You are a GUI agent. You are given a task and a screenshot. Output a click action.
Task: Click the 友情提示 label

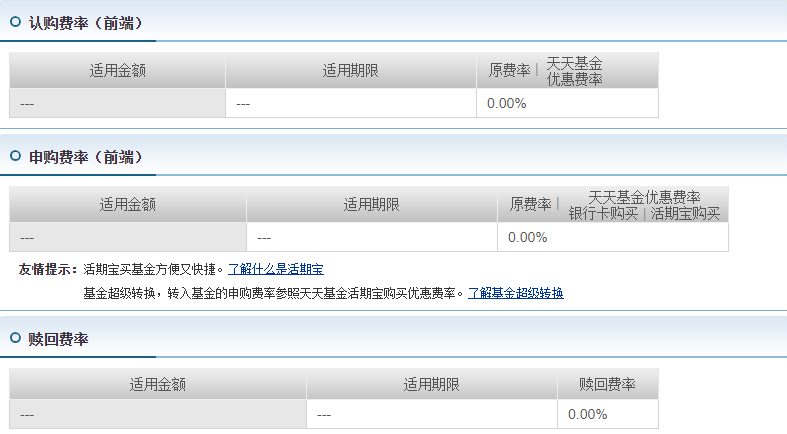[47, 269]
